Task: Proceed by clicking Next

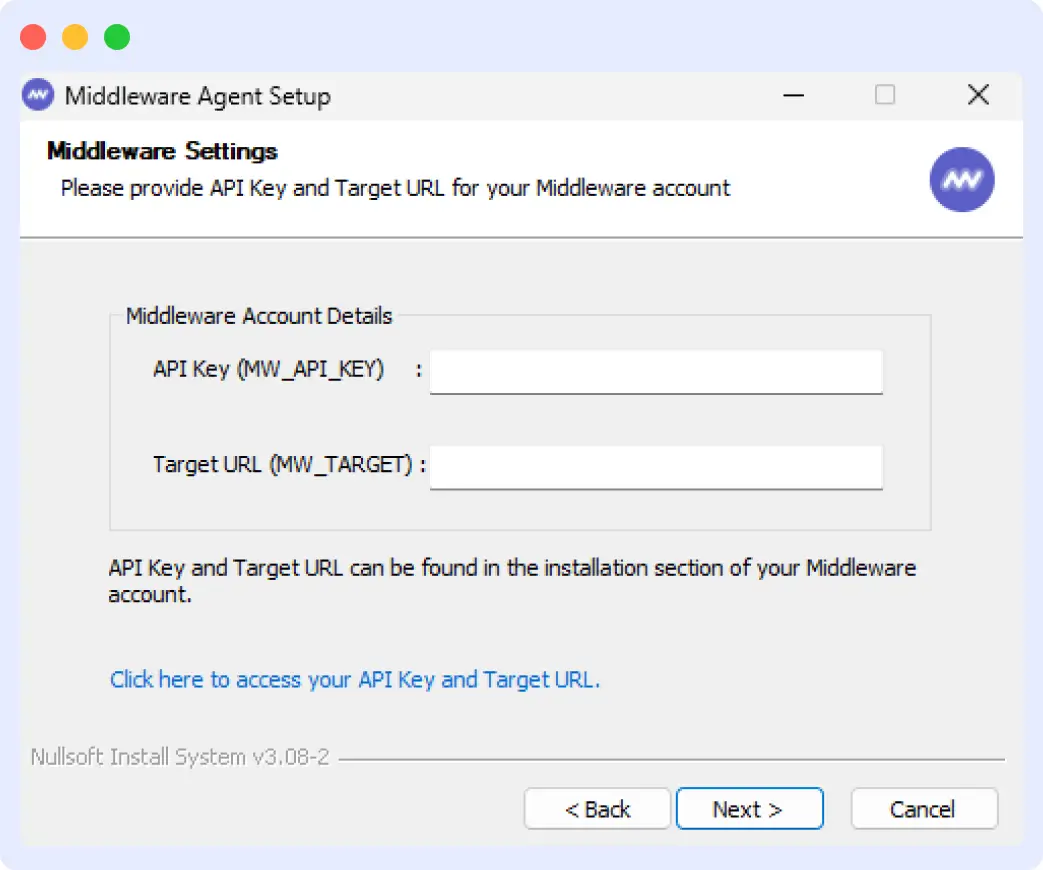Action: [x=749, y=808]
